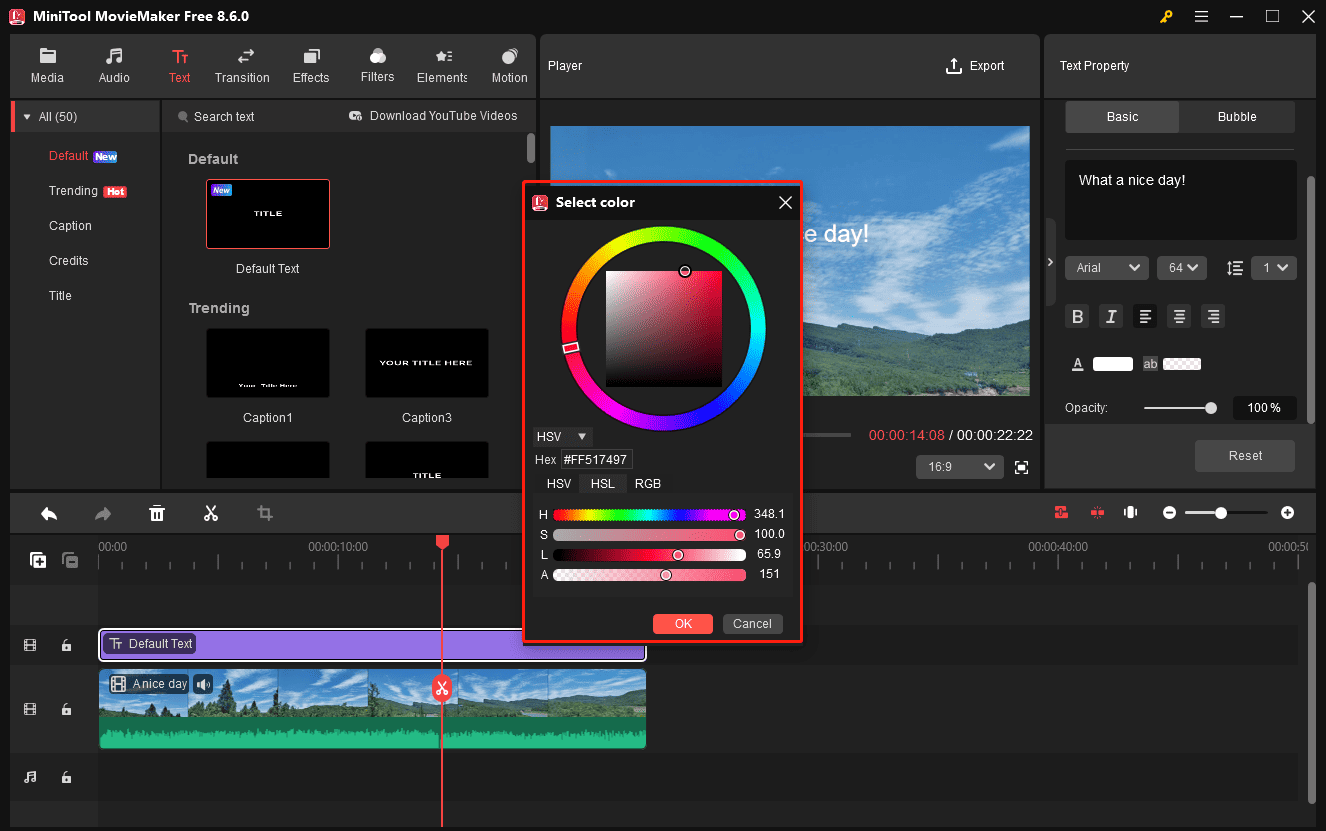Undo the last action
The height and width of the screenshot is (831, 1326).
click(49, 513)
